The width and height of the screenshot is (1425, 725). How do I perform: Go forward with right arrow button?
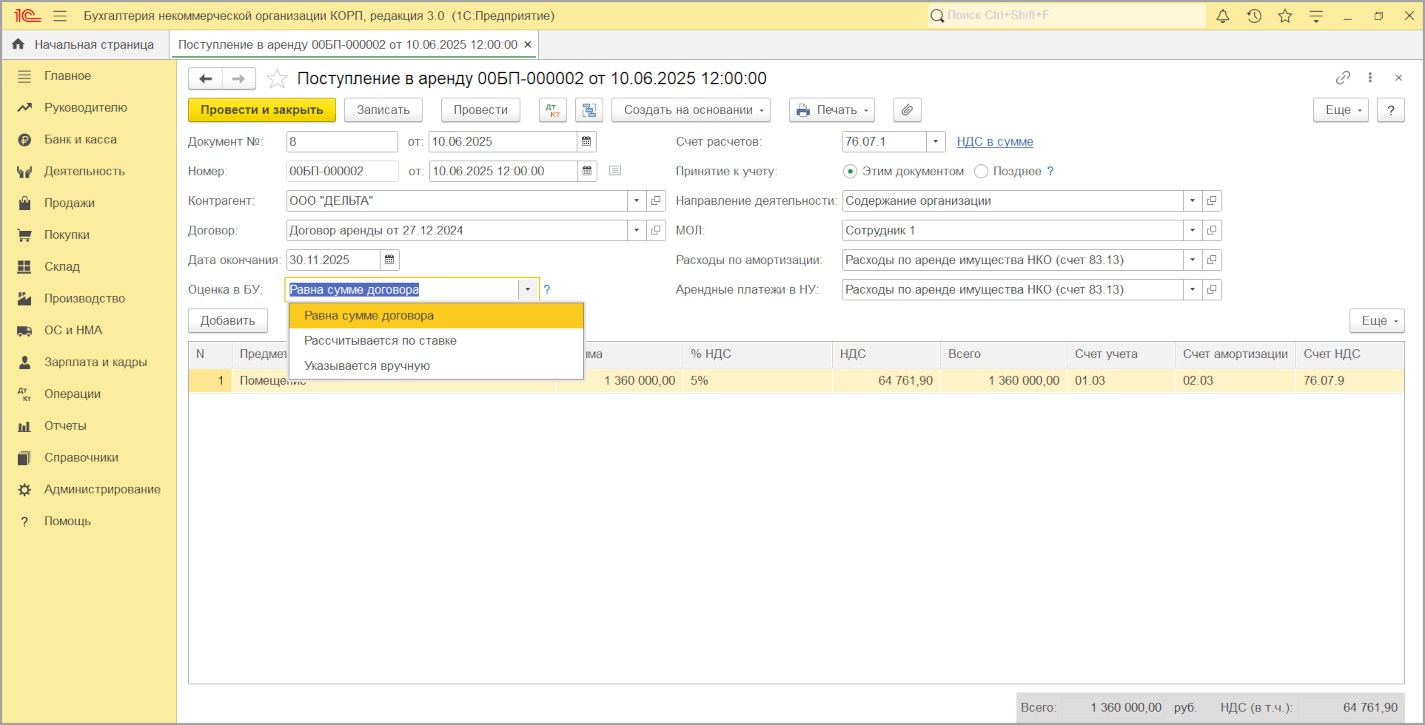pyautogui.click(x=239, y=79)
